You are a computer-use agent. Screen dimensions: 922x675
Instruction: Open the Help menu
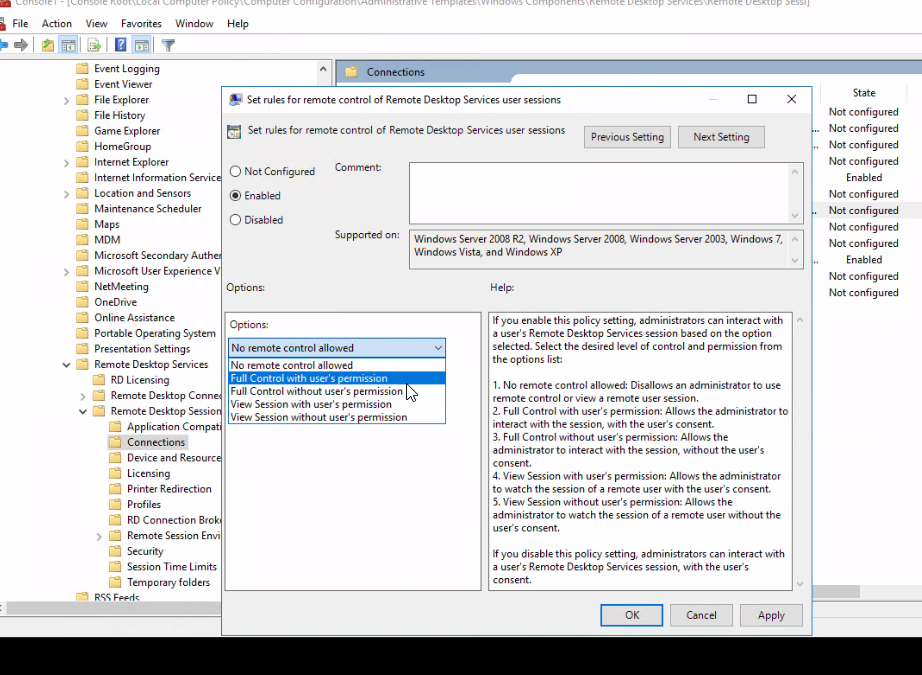pos(238,24)
